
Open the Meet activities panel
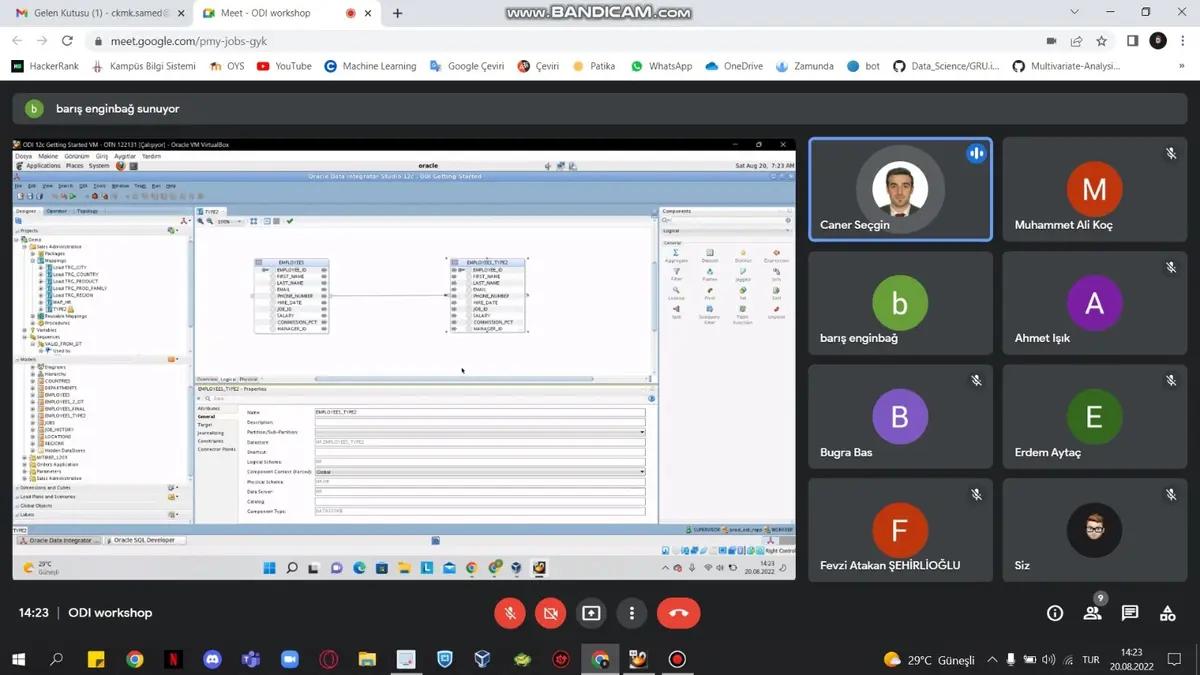tap(1167, 613)
